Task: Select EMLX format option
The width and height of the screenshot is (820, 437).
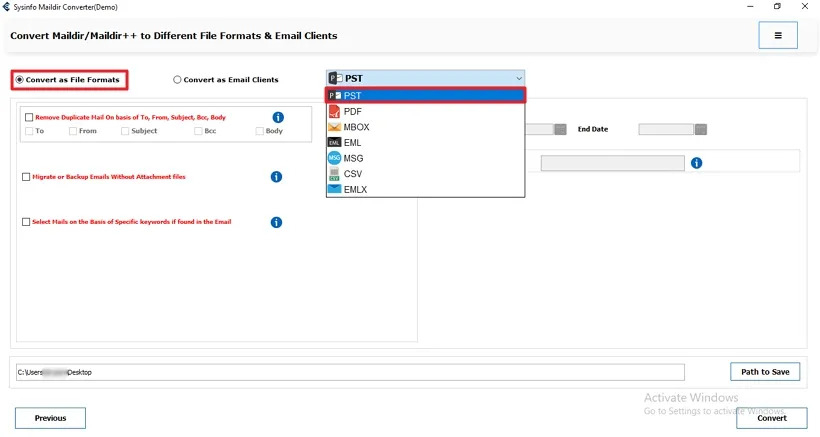Action: pos(356,189)
